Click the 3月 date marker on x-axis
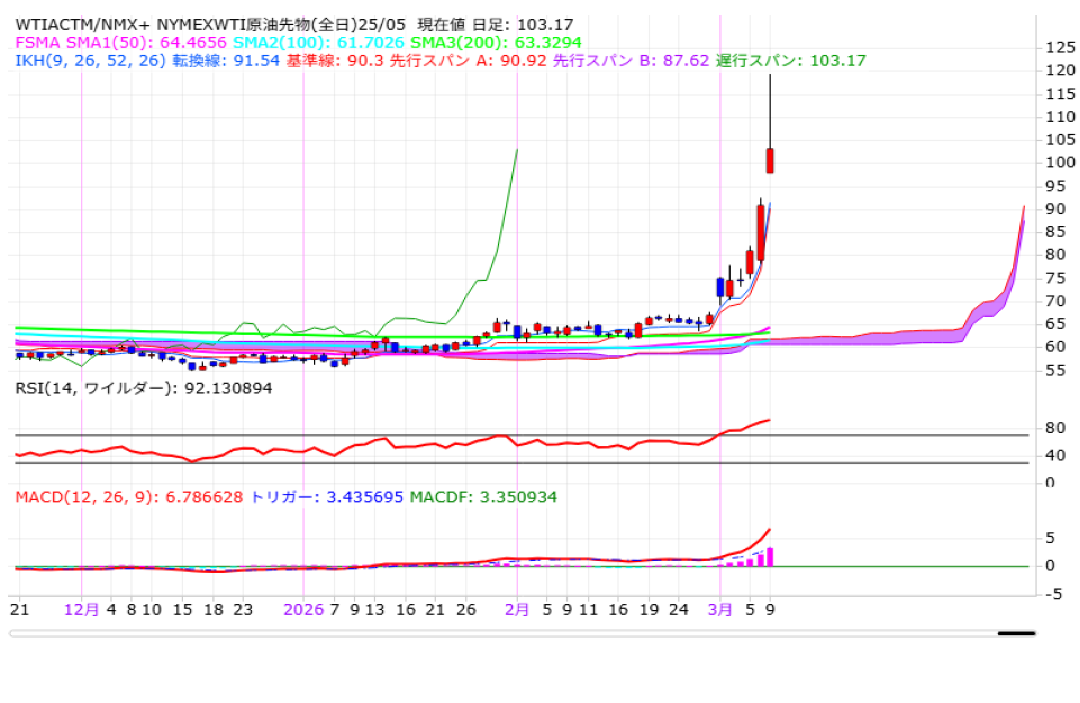The width and height of the screenshot is (1080, 703). pyautogui.click(x=719, y=609)
